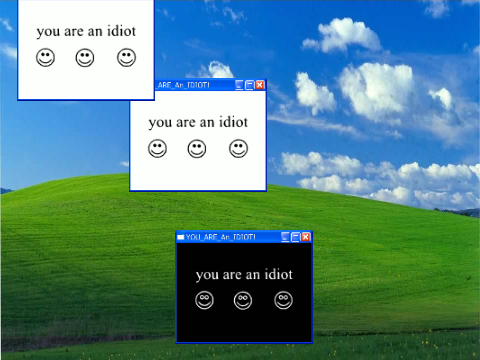Close the black YOU_ARE_An_IDIOT window
Screen dimensions: 480x360
click(x=306, y=237)
